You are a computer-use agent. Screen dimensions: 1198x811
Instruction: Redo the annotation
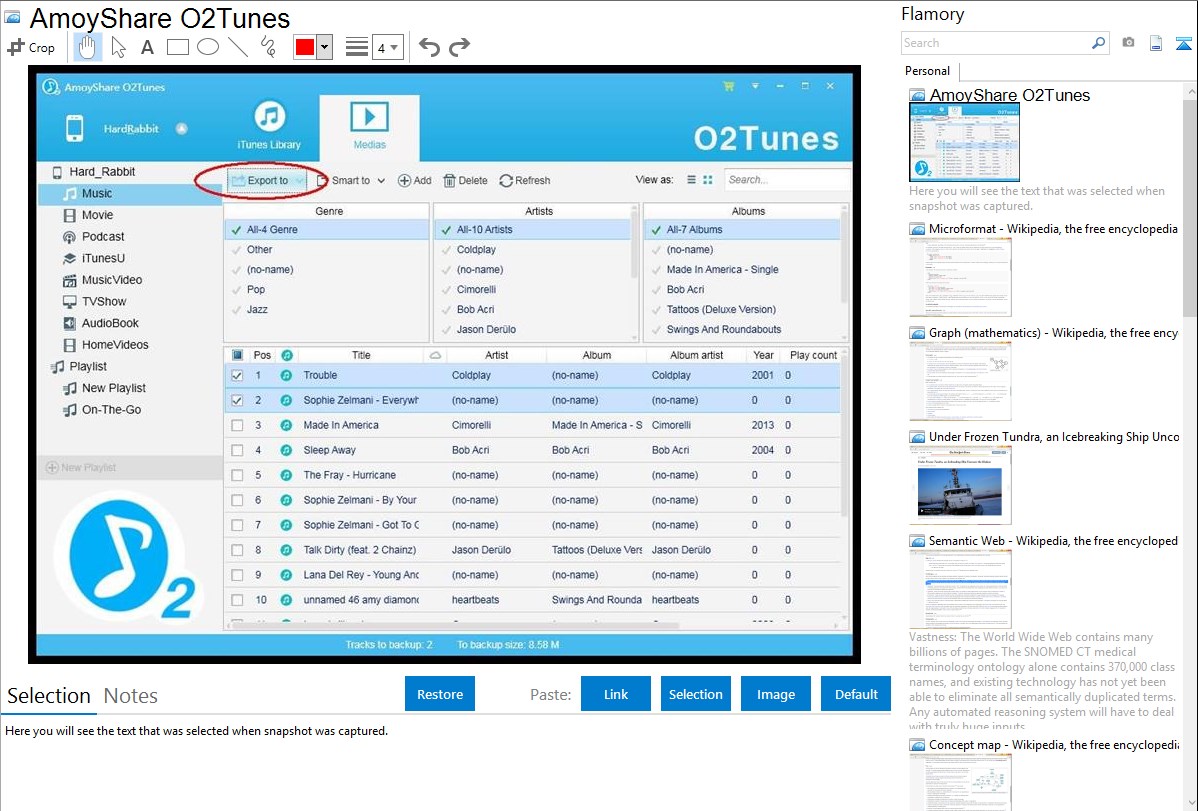pos(459,47)
